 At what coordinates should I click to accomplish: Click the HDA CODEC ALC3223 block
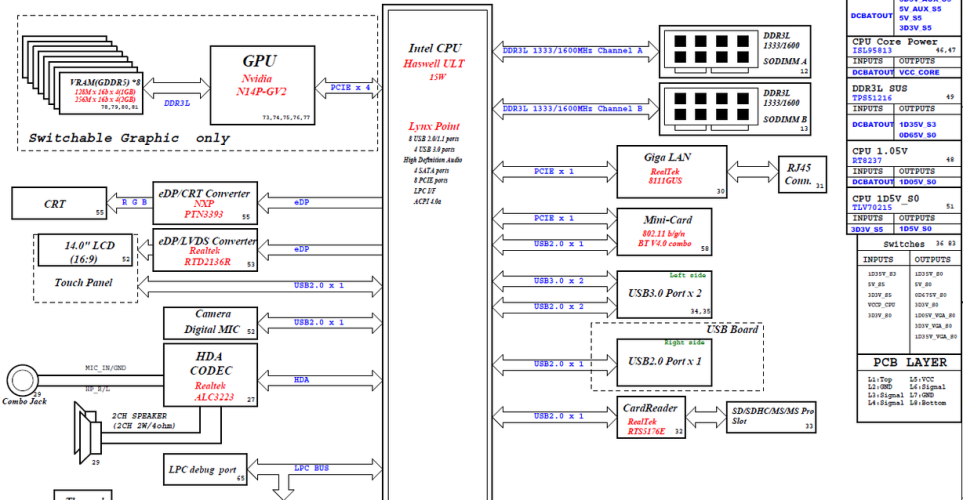point(210,375)
